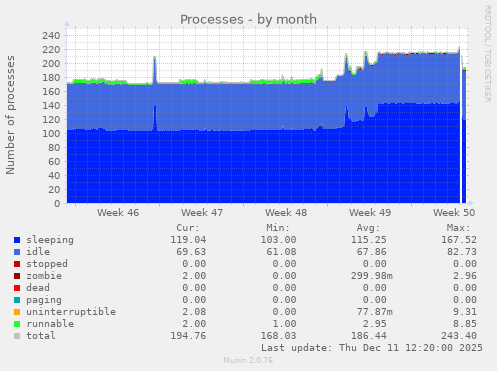The width and height of the screenshot is (497, 371).
Task: Click sleeping maximum value 167.52
Action: point(459,240)
